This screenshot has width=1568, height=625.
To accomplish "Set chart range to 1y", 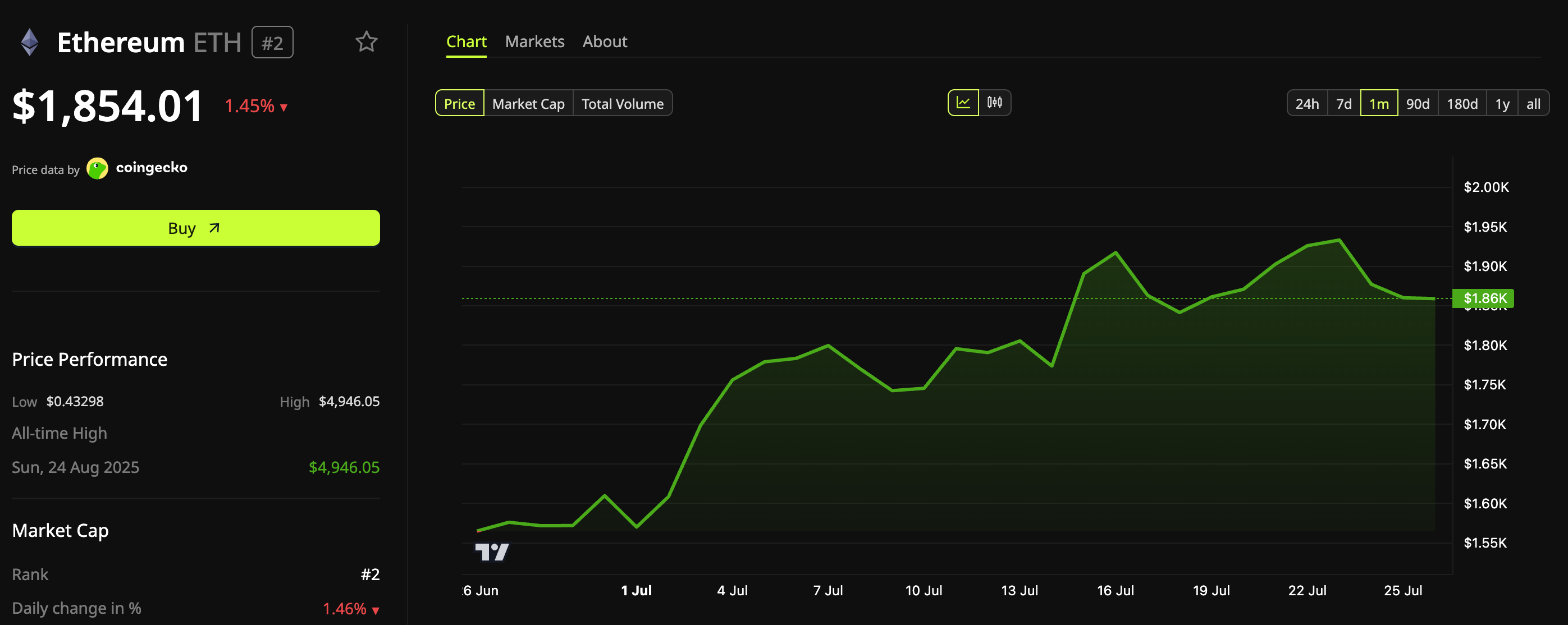I will 1502,103.
